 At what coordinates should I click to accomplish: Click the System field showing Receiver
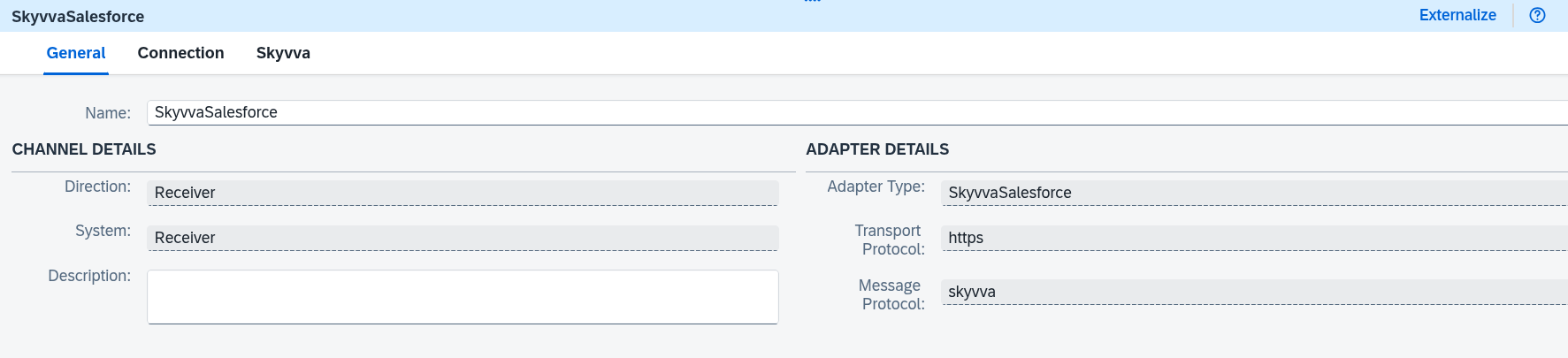[x=463, y=238]
